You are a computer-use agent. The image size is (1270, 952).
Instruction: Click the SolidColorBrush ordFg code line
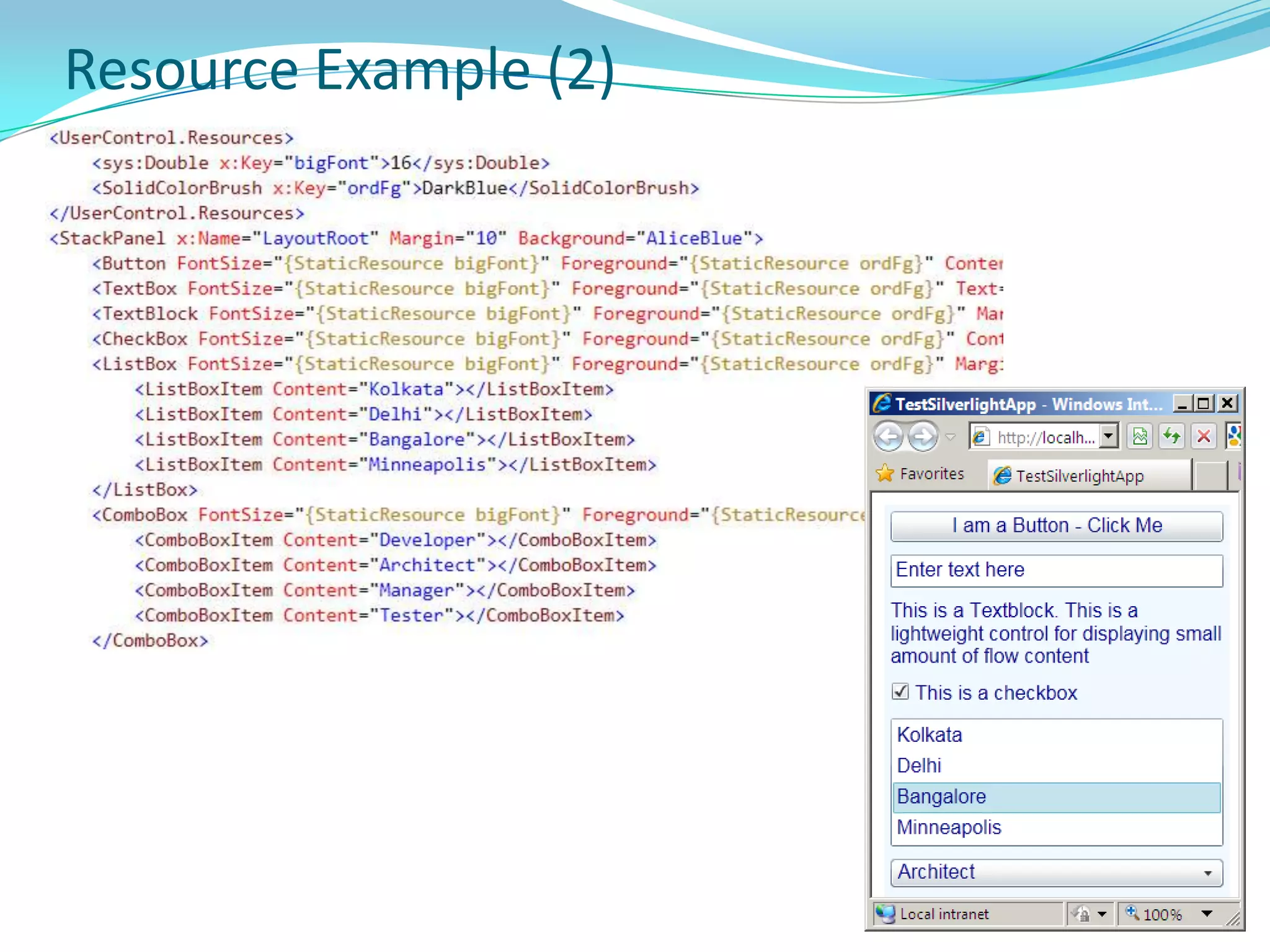coord(396,188)
